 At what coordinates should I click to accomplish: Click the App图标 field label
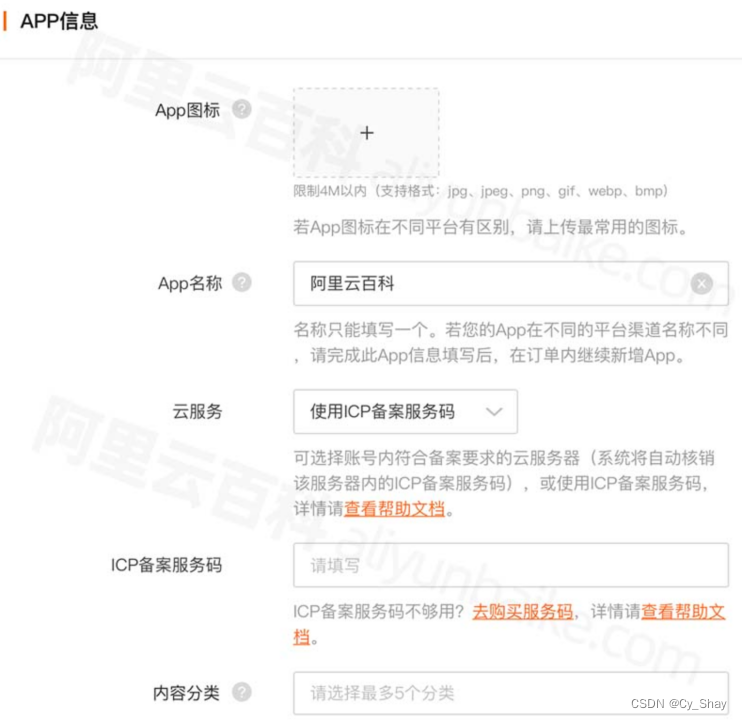(188, 110)
